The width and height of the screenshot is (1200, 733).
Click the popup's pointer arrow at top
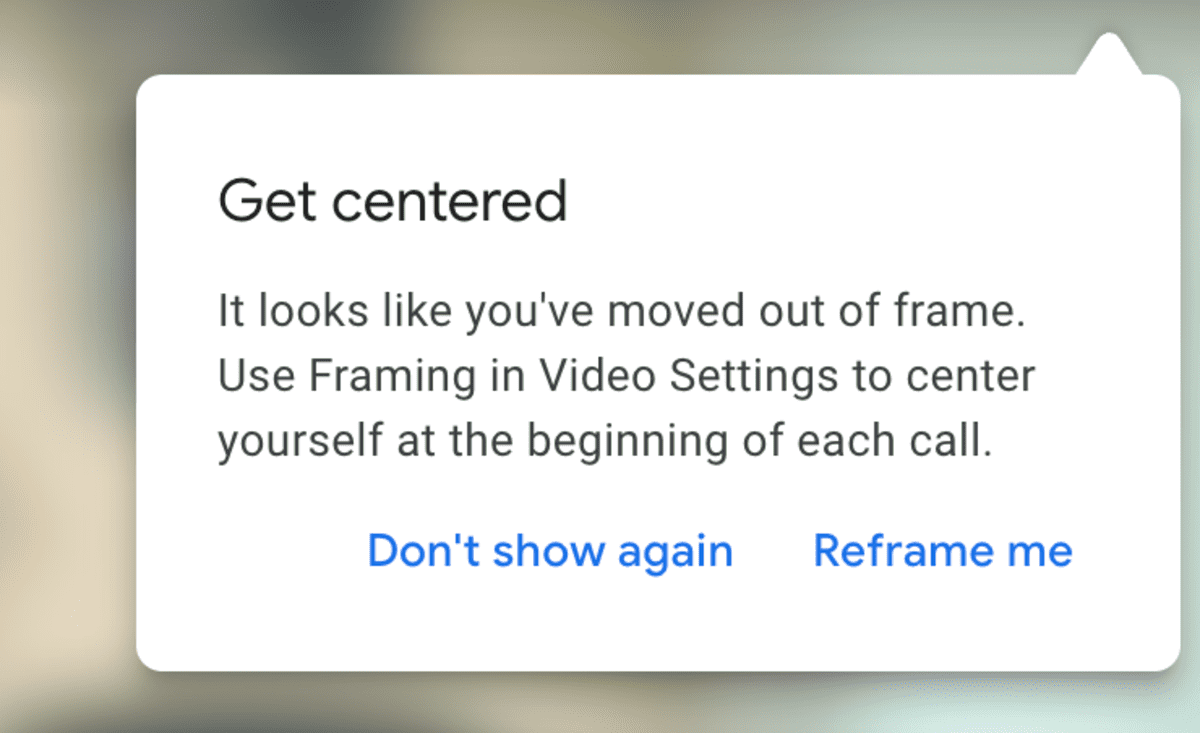click(x=1108, y=55)
